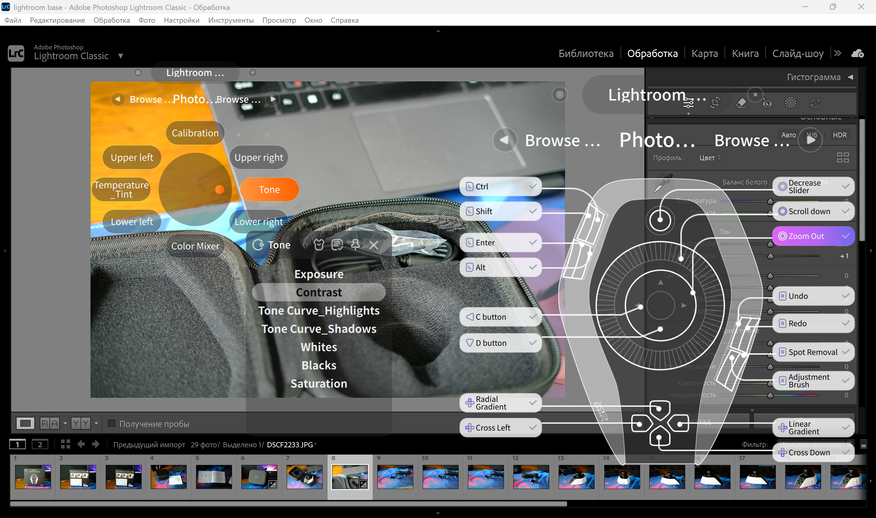876x518 pixels.
Task: Click small left arrow before Browse label
Action: pos(117,99)
